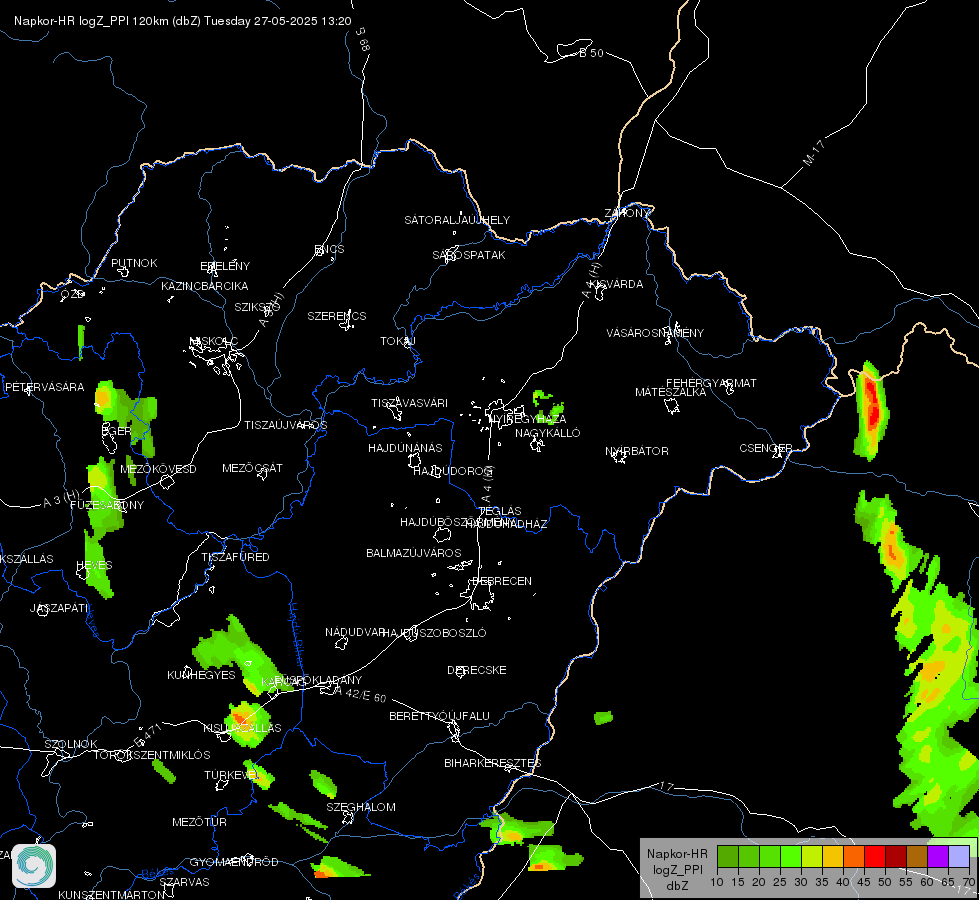Click the KISVÁRDA city label

coord(616,284)
